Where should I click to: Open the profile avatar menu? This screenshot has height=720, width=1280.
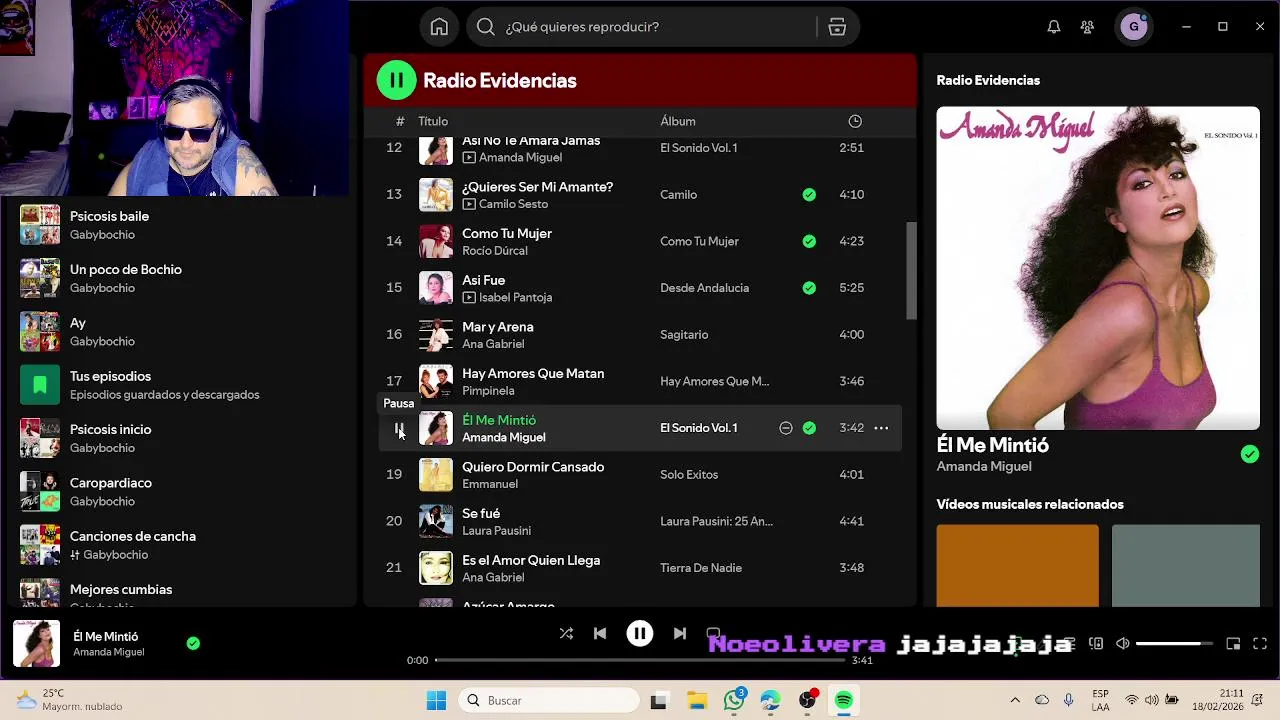pos(1133,27)
